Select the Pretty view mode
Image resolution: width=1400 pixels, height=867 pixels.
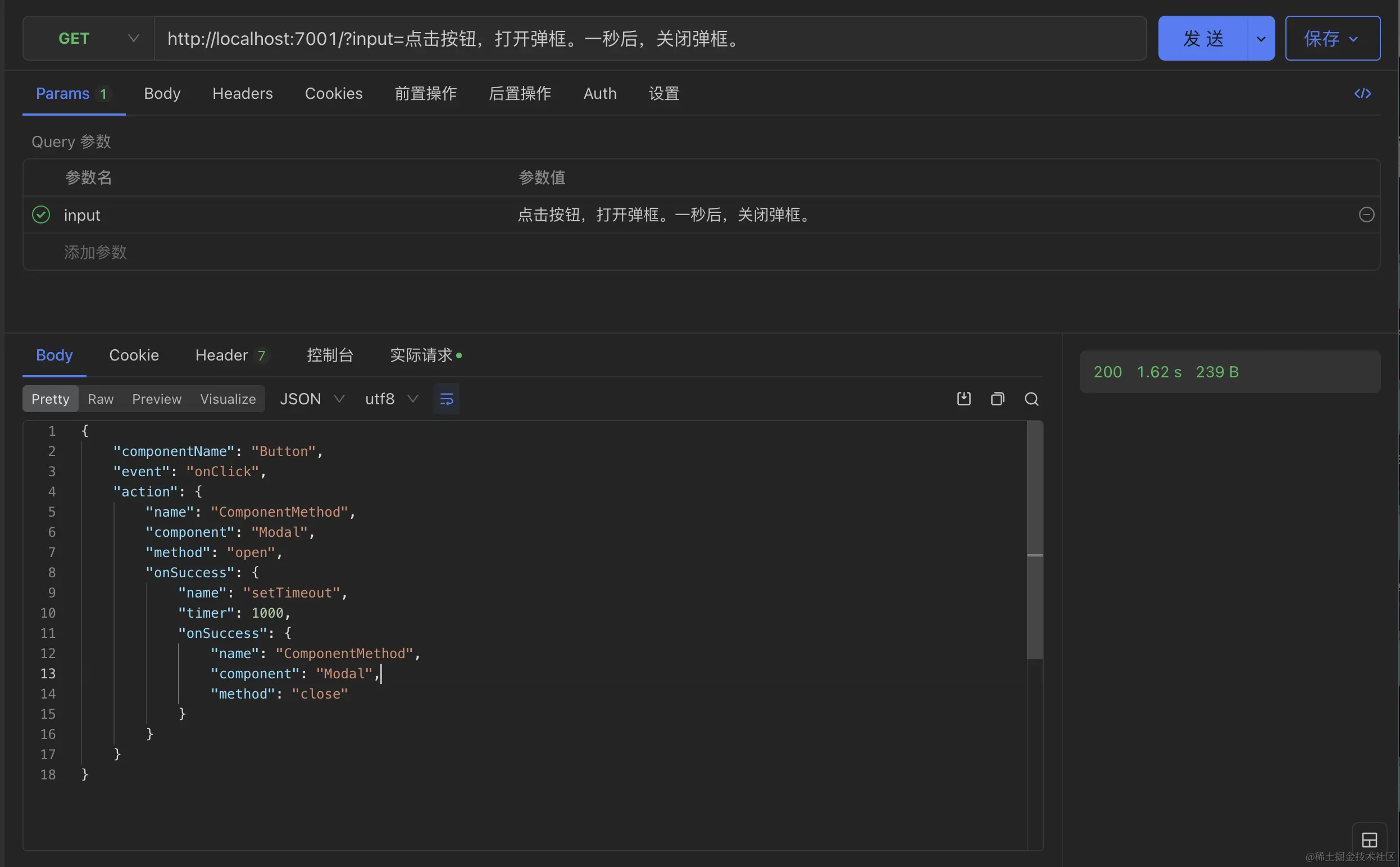tap(50, 399)
